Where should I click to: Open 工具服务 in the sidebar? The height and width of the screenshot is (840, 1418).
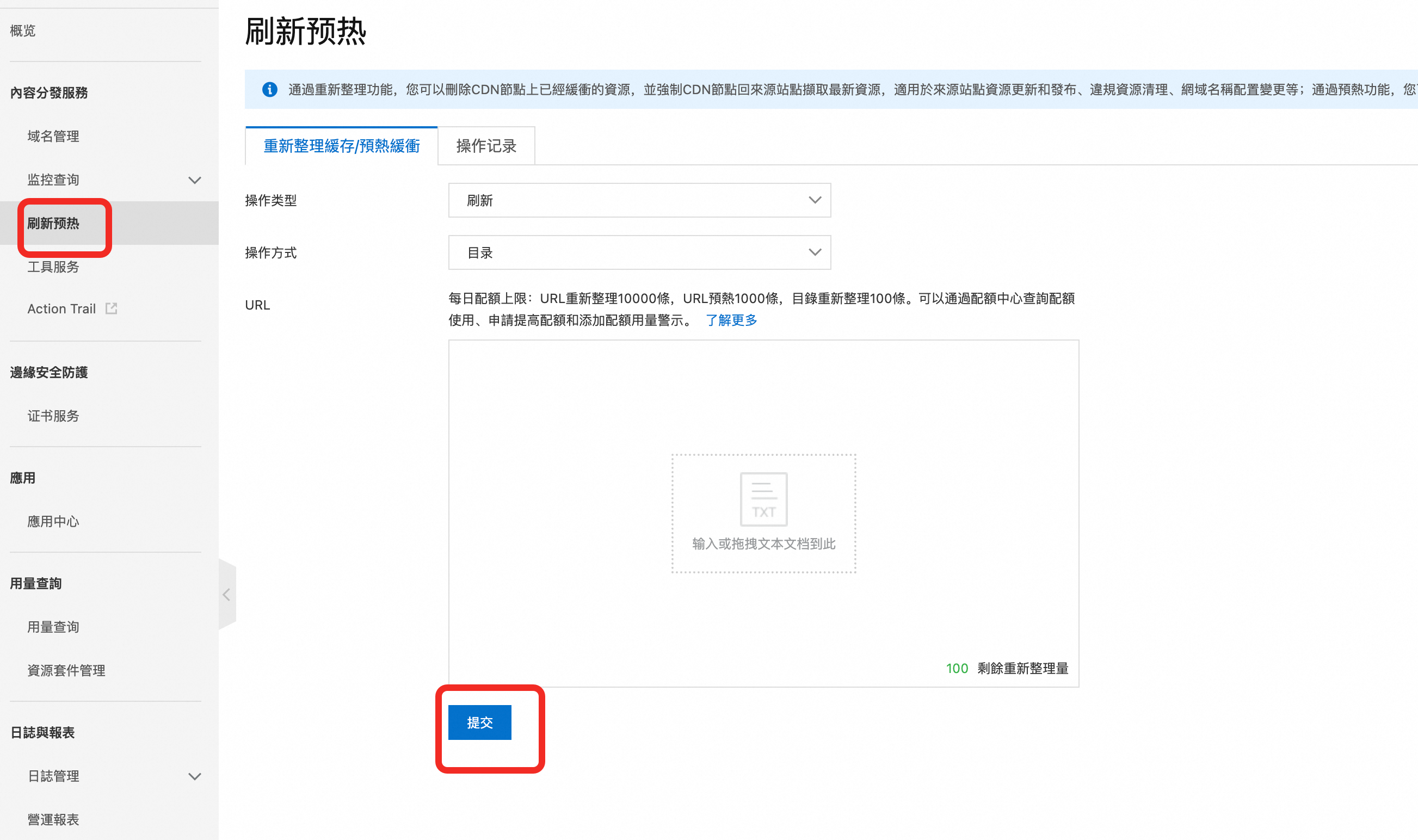coord(53,267)
